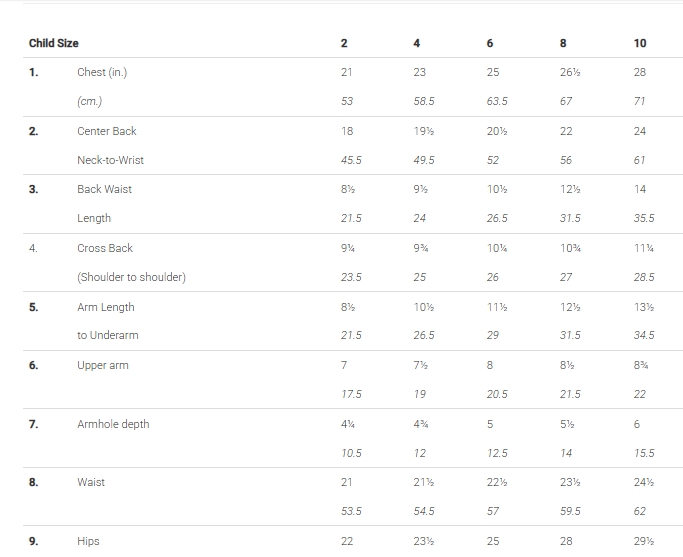Click the Waist row label
683x557 pixels.
(x=91, y=482)
